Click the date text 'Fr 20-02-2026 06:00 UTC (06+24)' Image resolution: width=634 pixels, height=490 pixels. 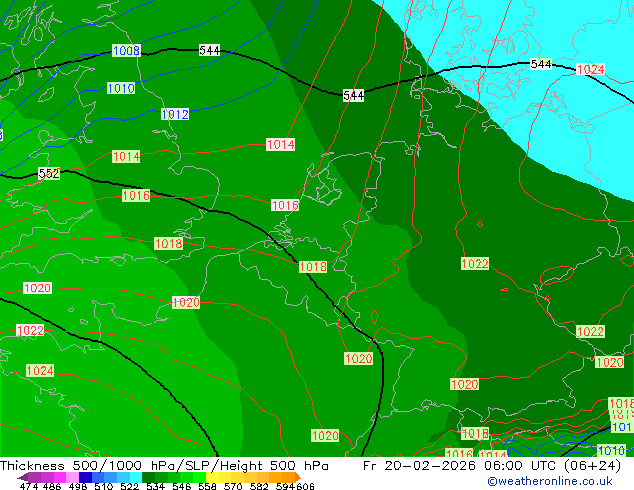click(x=492, y=466)
